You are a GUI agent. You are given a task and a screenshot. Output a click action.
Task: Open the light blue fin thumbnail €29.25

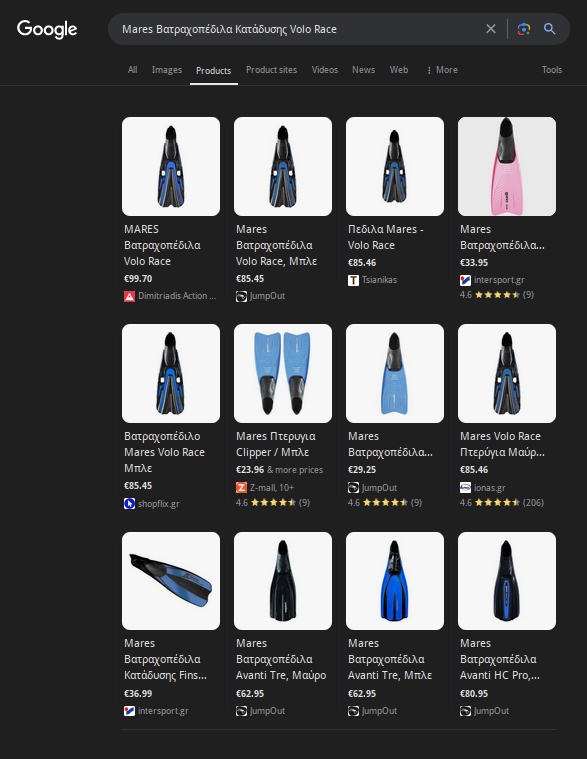click(395, 373)
